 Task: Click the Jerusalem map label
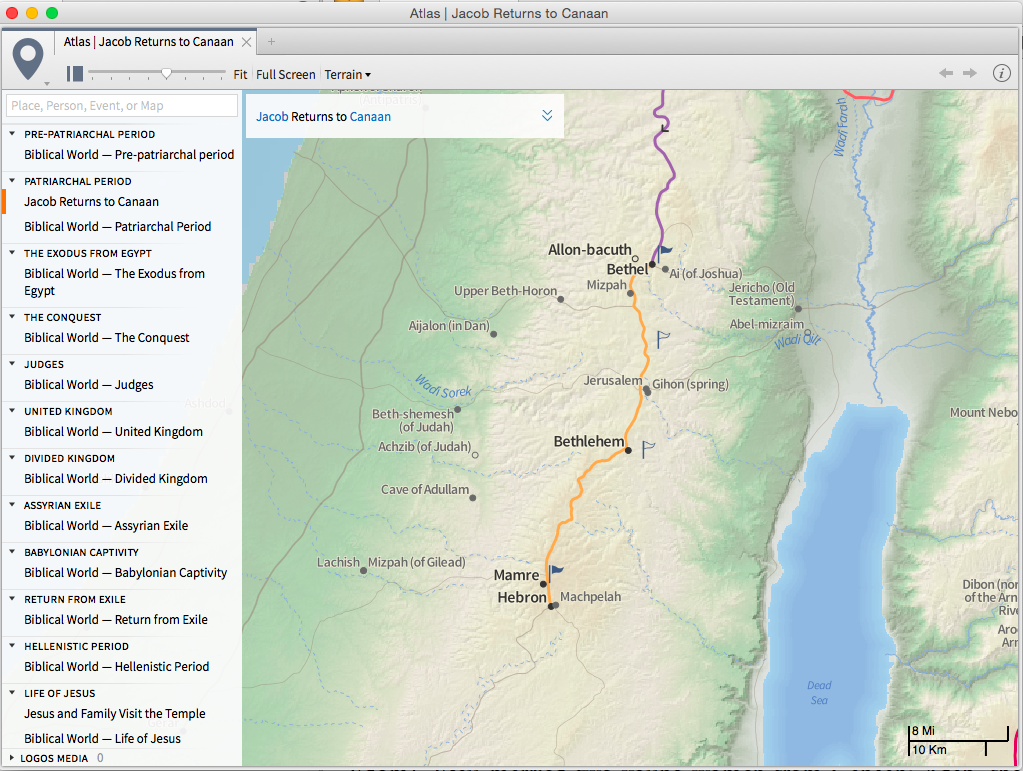[612, 380]
